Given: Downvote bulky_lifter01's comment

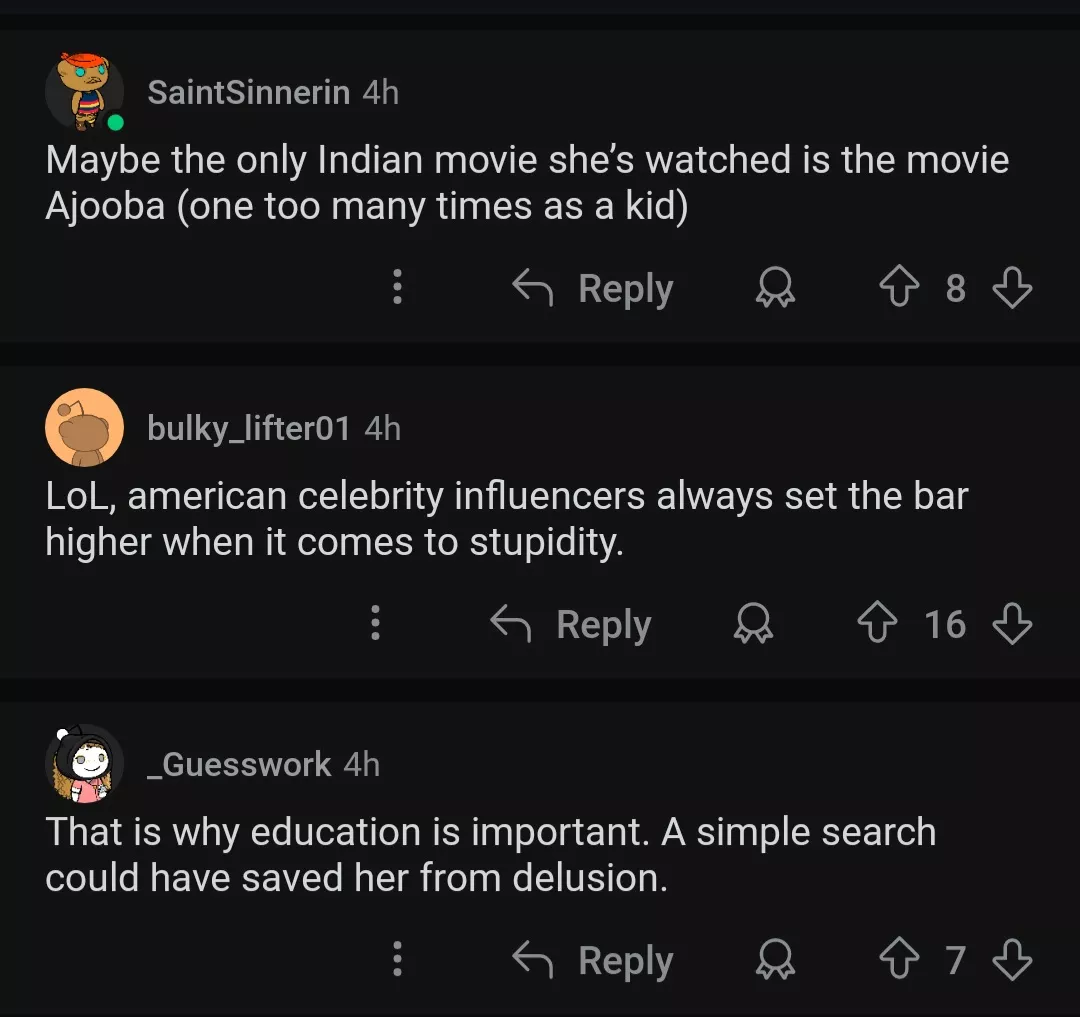Looking at the screenshot, I should [1011, 625].
